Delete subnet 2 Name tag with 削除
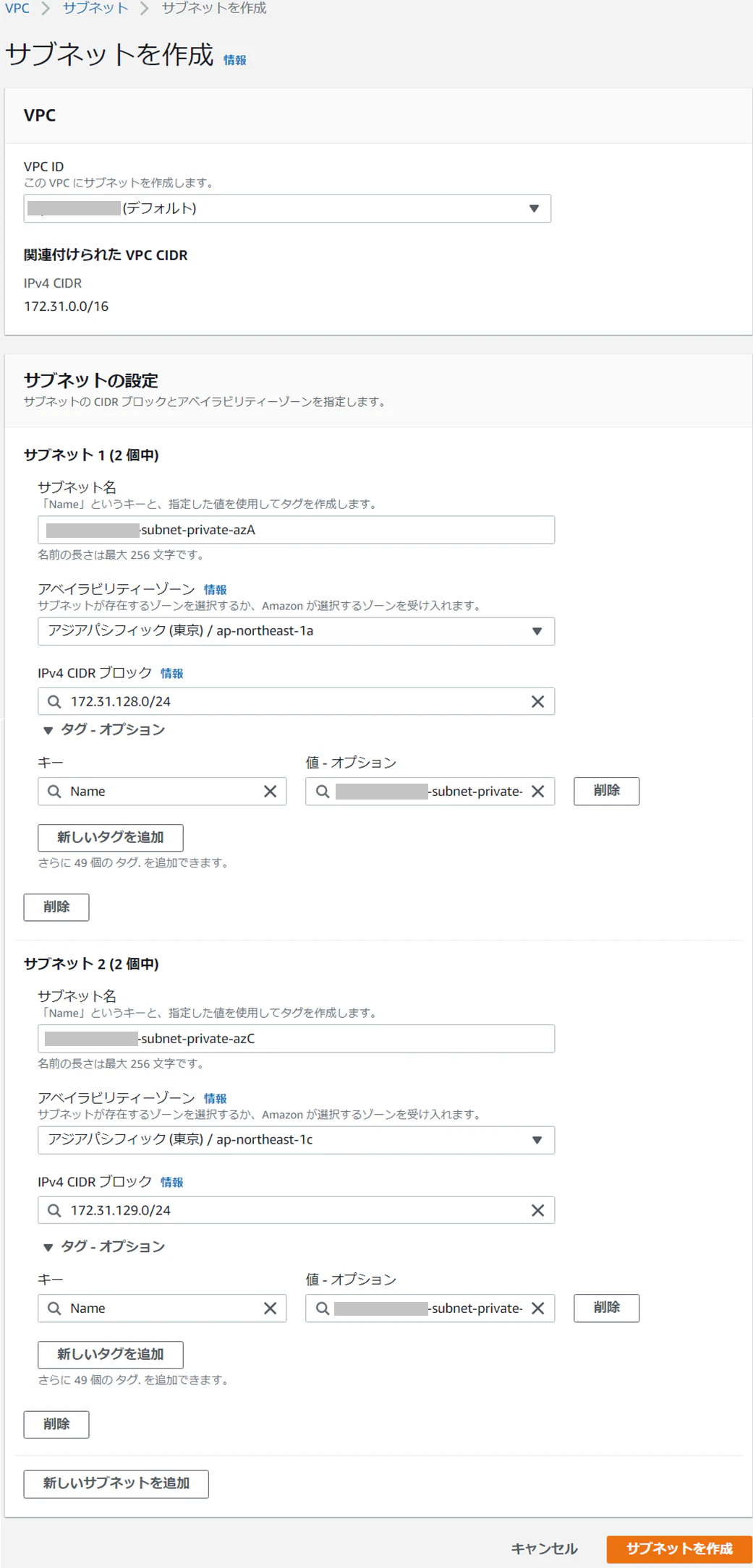753x1568 pixels. pyautogui.click(x=606, y=1307)
